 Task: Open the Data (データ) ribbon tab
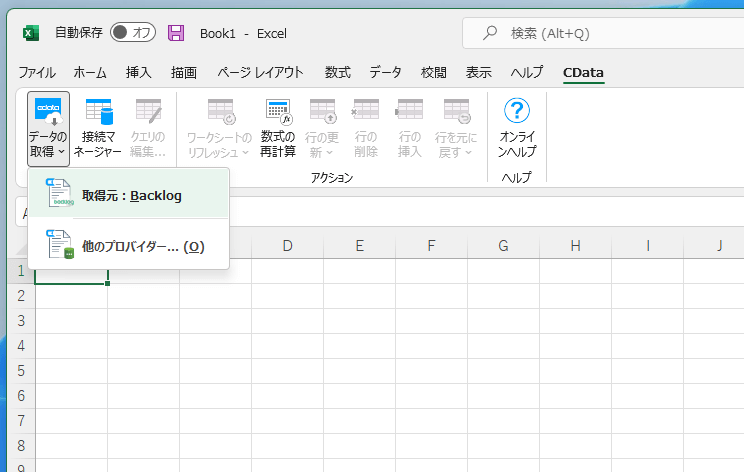click(385, 72)
